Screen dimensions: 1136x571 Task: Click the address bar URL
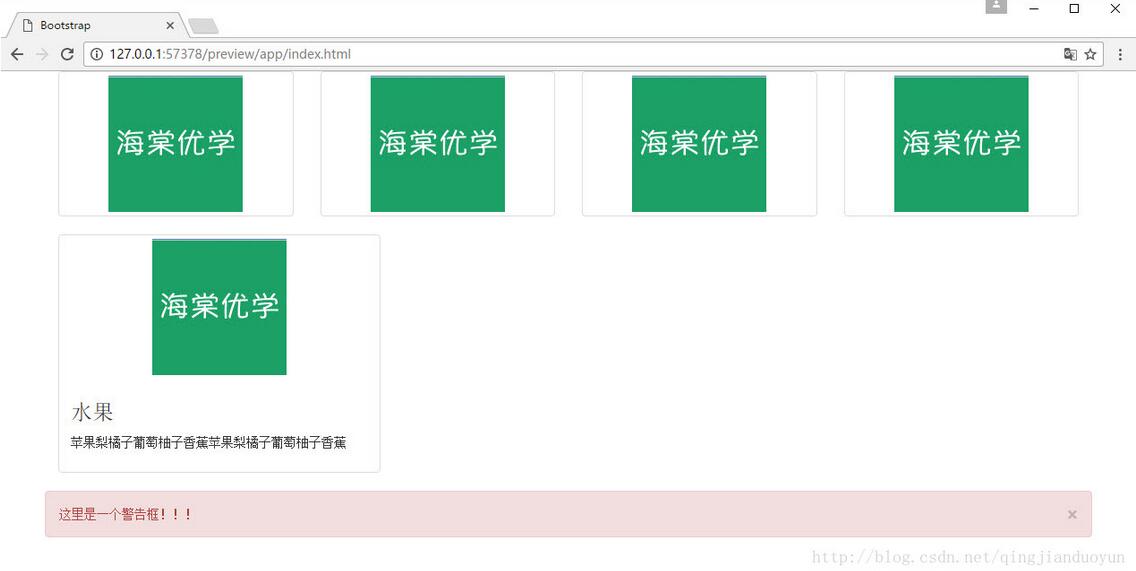(x=230, y=54)
